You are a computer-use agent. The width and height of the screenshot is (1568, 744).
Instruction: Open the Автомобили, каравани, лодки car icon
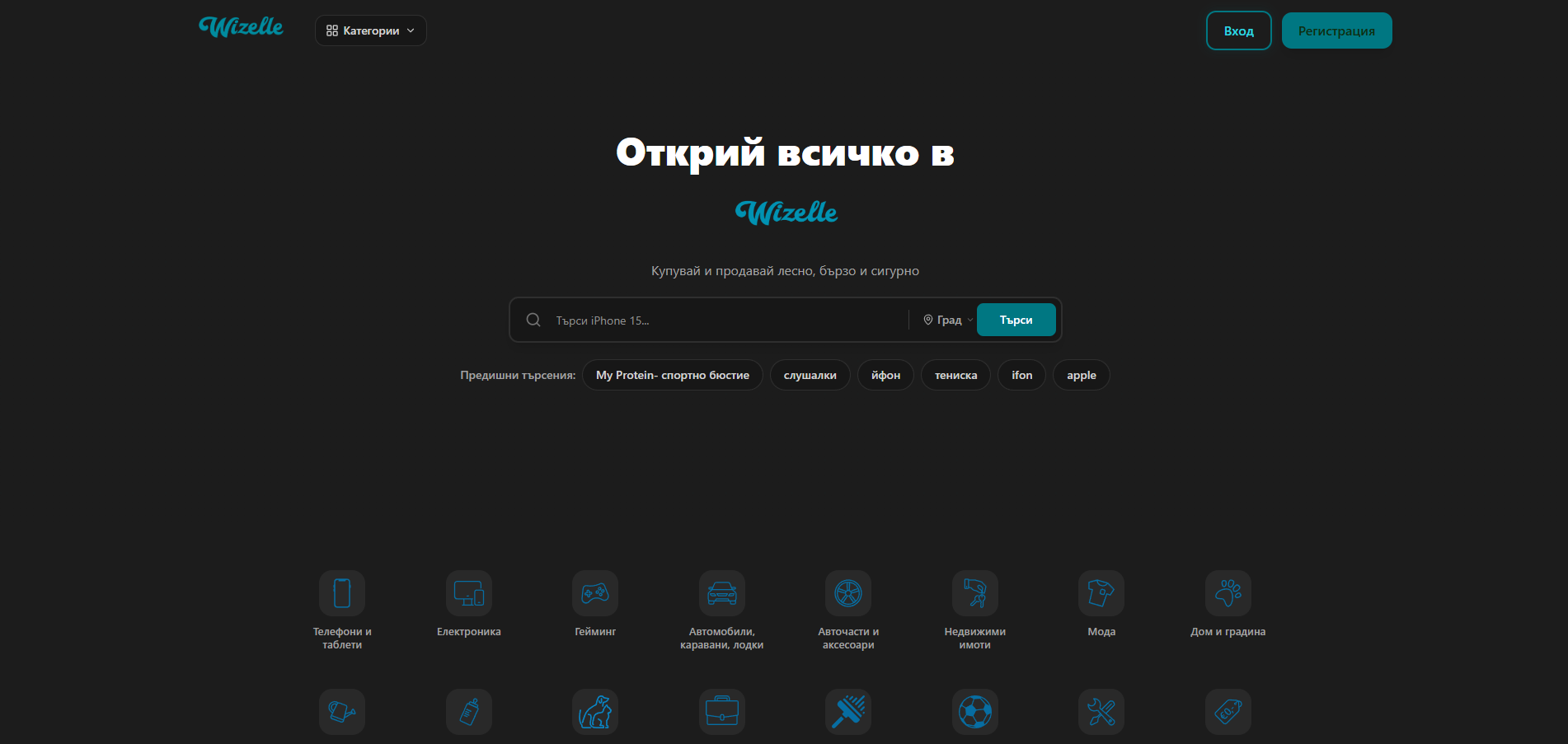tap(722, 593)
